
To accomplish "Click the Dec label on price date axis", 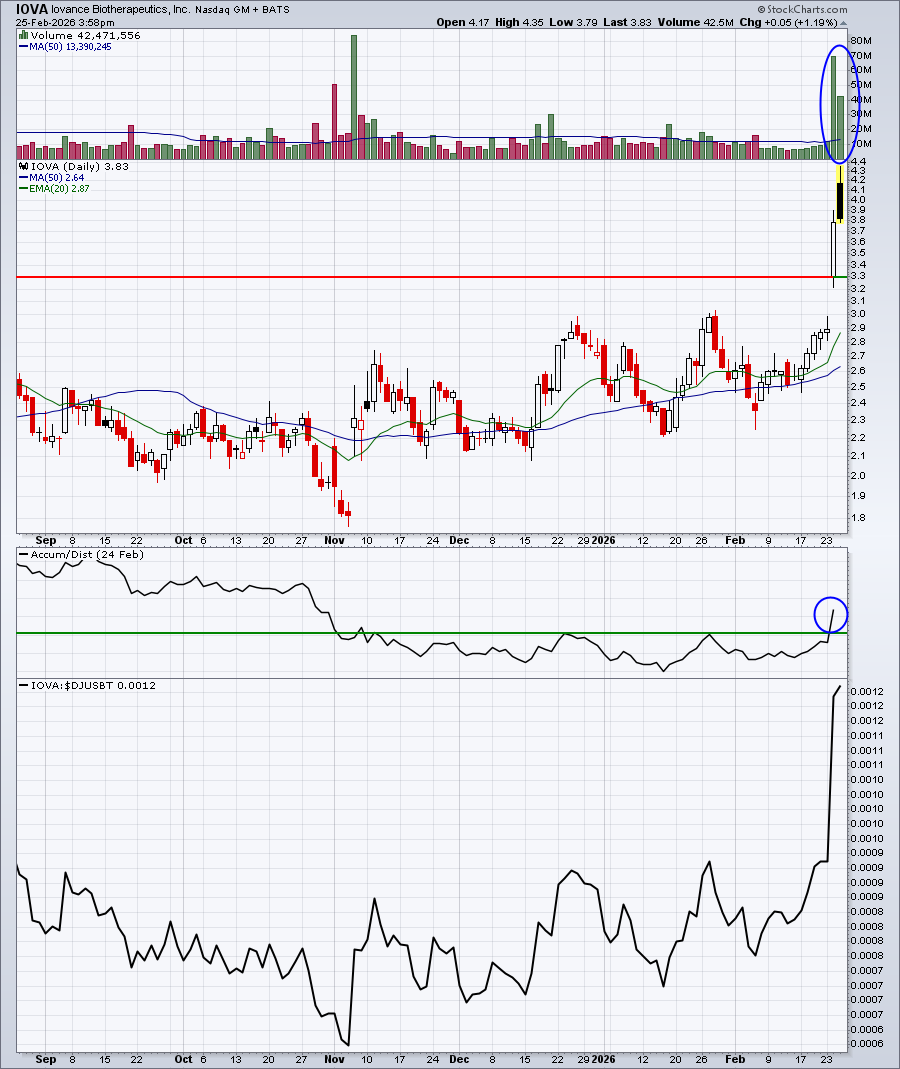I will pos(460,540).
